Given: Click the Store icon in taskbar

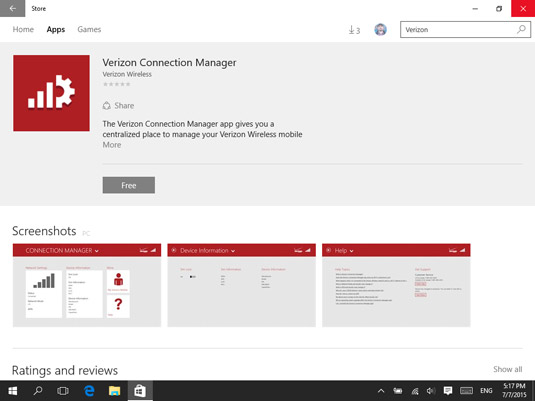Looking at the screenshot, I should [140, 391].
